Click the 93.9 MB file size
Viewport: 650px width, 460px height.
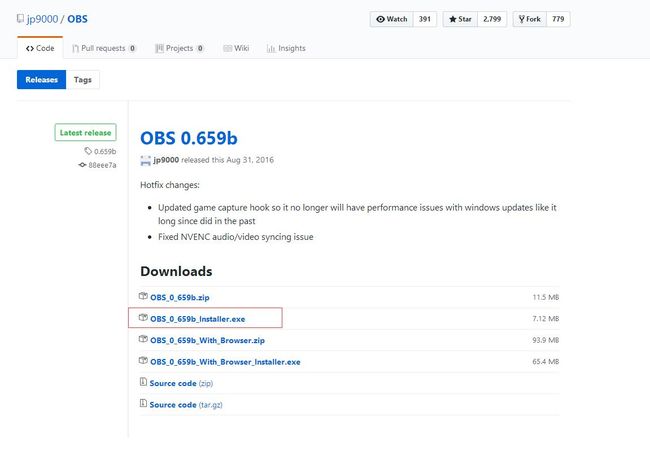point(546,340)
